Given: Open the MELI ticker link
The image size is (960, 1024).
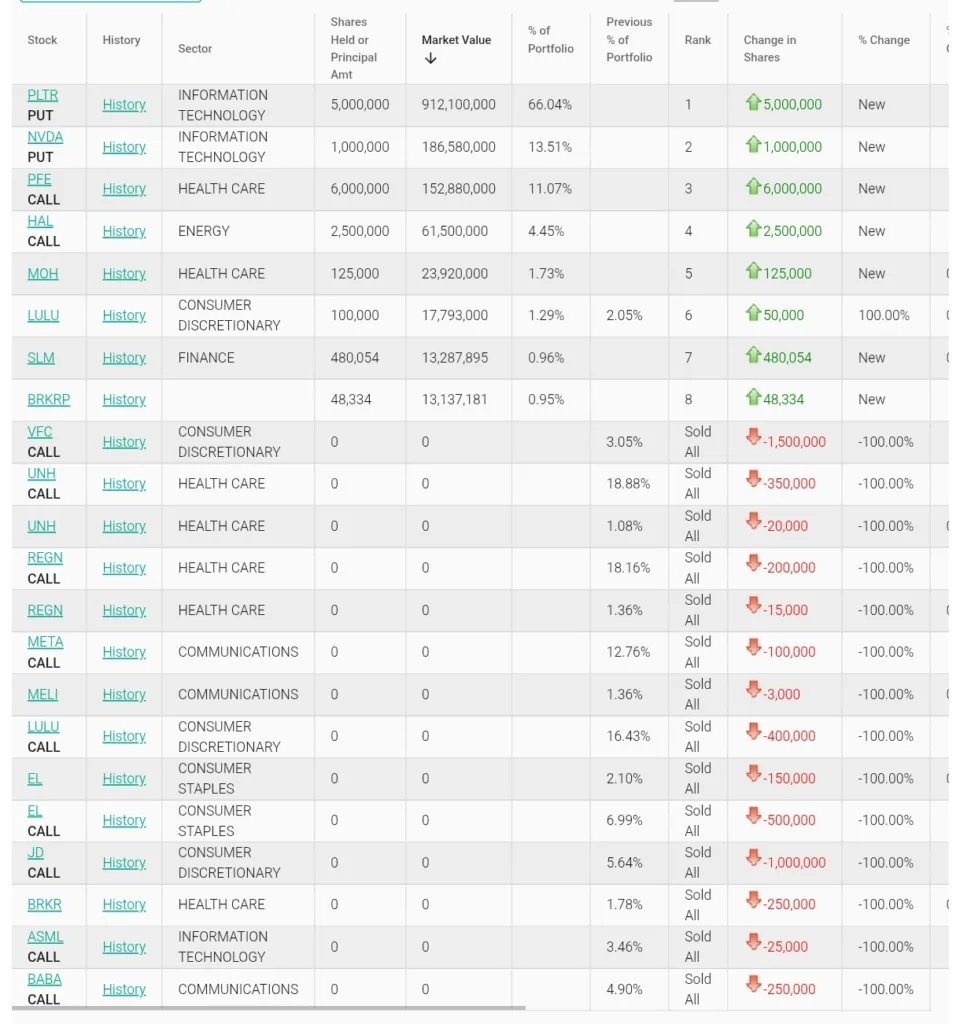Looking at the screenshot, I should coord(43,694).
